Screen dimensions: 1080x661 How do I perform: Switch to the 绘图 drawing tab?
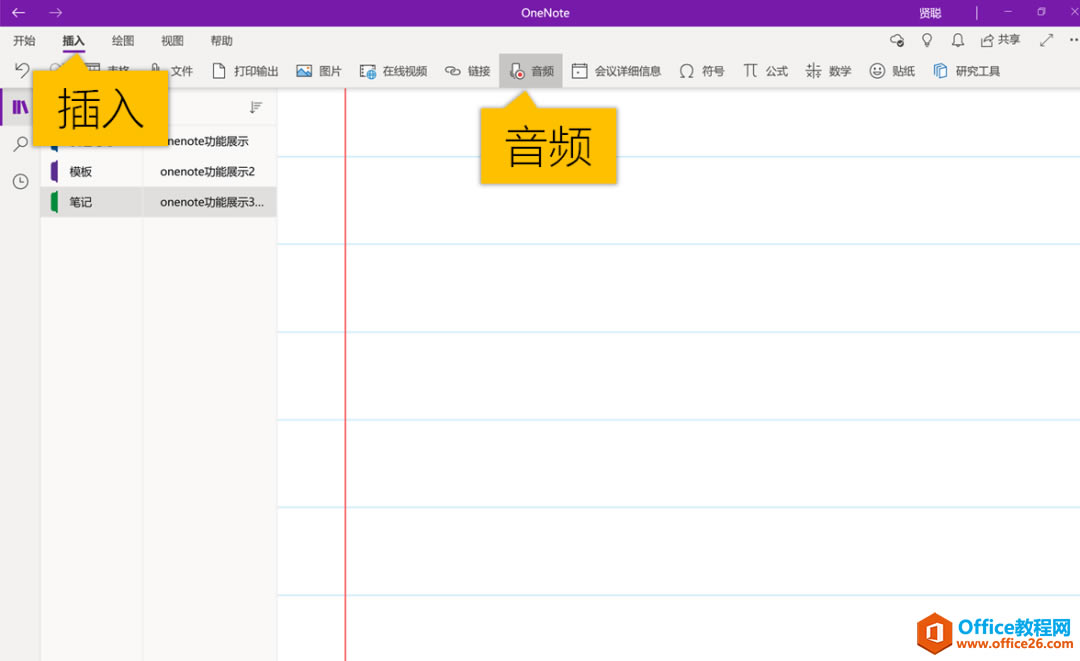(121, 40)
